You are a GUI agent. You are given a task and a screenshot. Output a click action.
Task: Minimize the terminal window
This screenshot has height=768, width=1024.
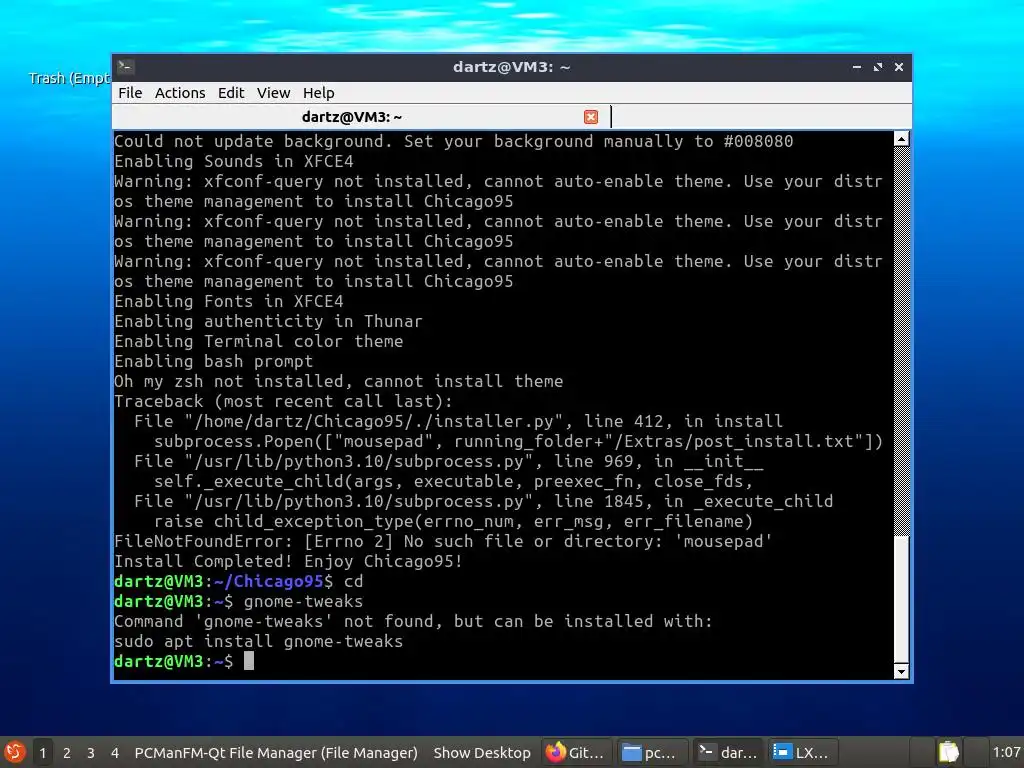(857, 67)
